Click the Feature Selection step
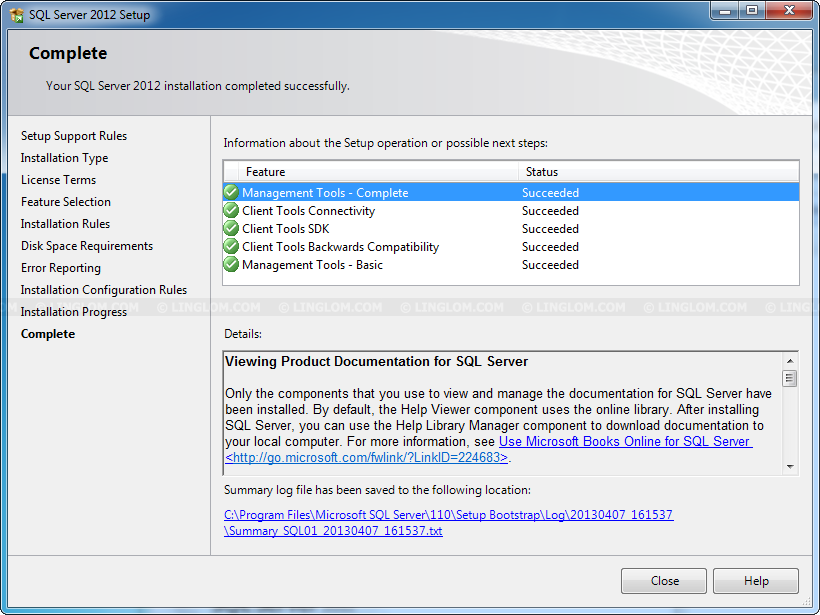The height and width of the screenshot is (615, 820). (66, 202)
